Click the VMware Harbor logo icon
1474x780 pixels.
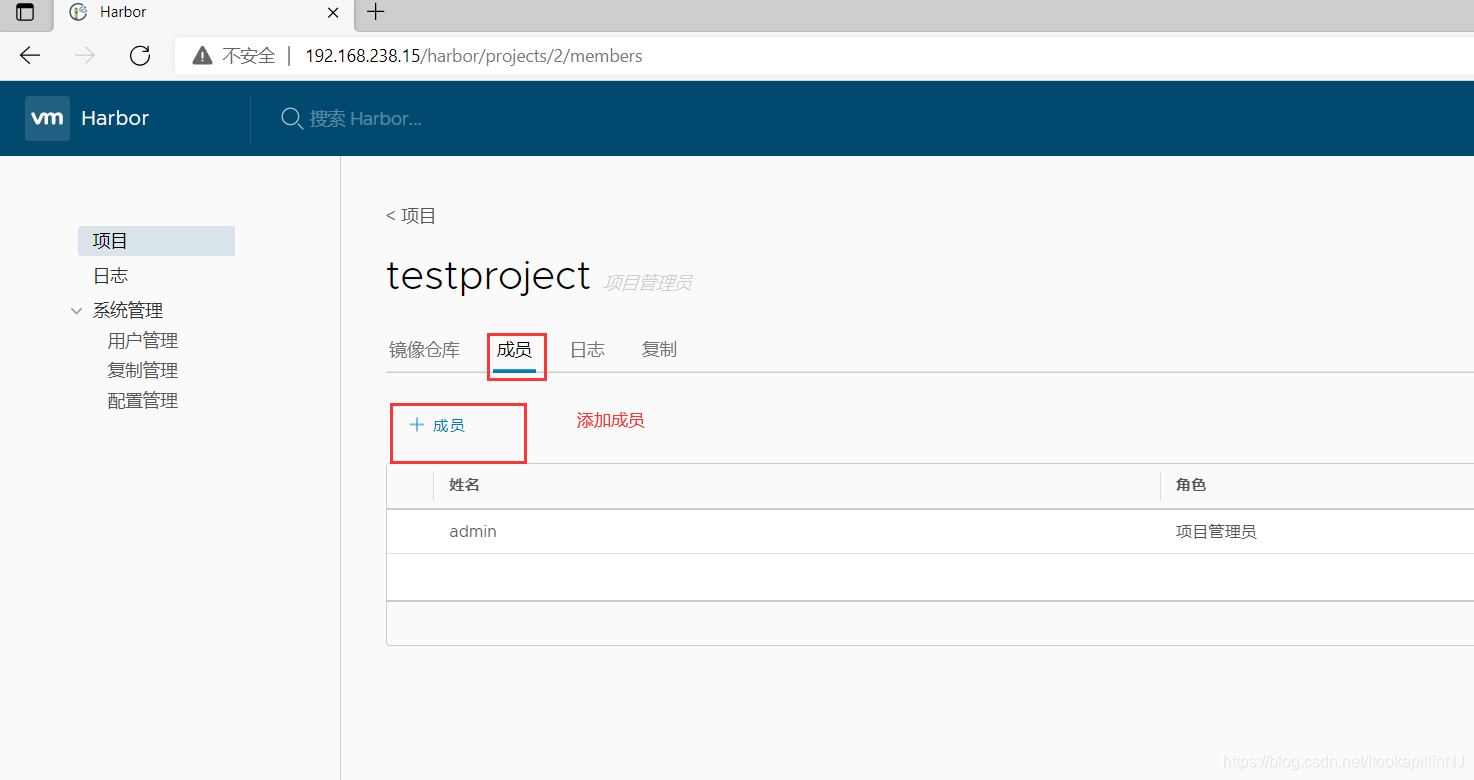tap(47, 118)
